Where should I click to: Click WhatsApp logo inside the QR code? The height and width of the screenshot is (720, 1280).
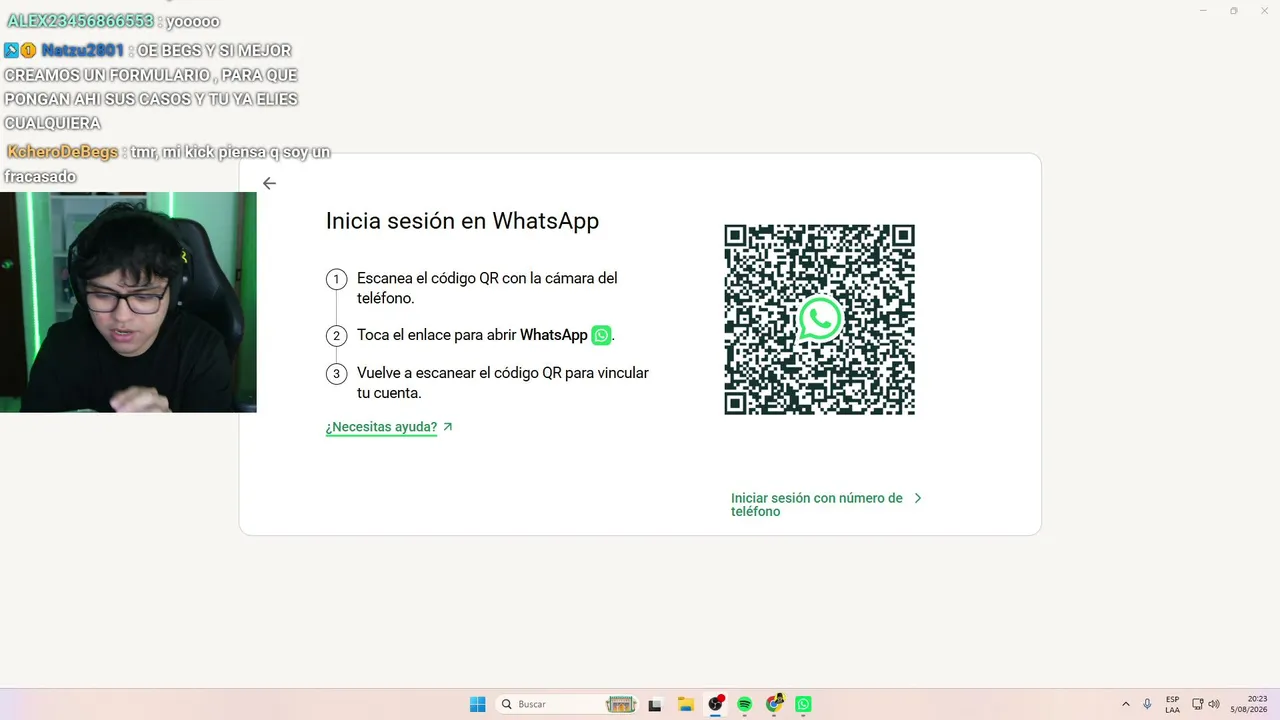[x=819, y=319]
